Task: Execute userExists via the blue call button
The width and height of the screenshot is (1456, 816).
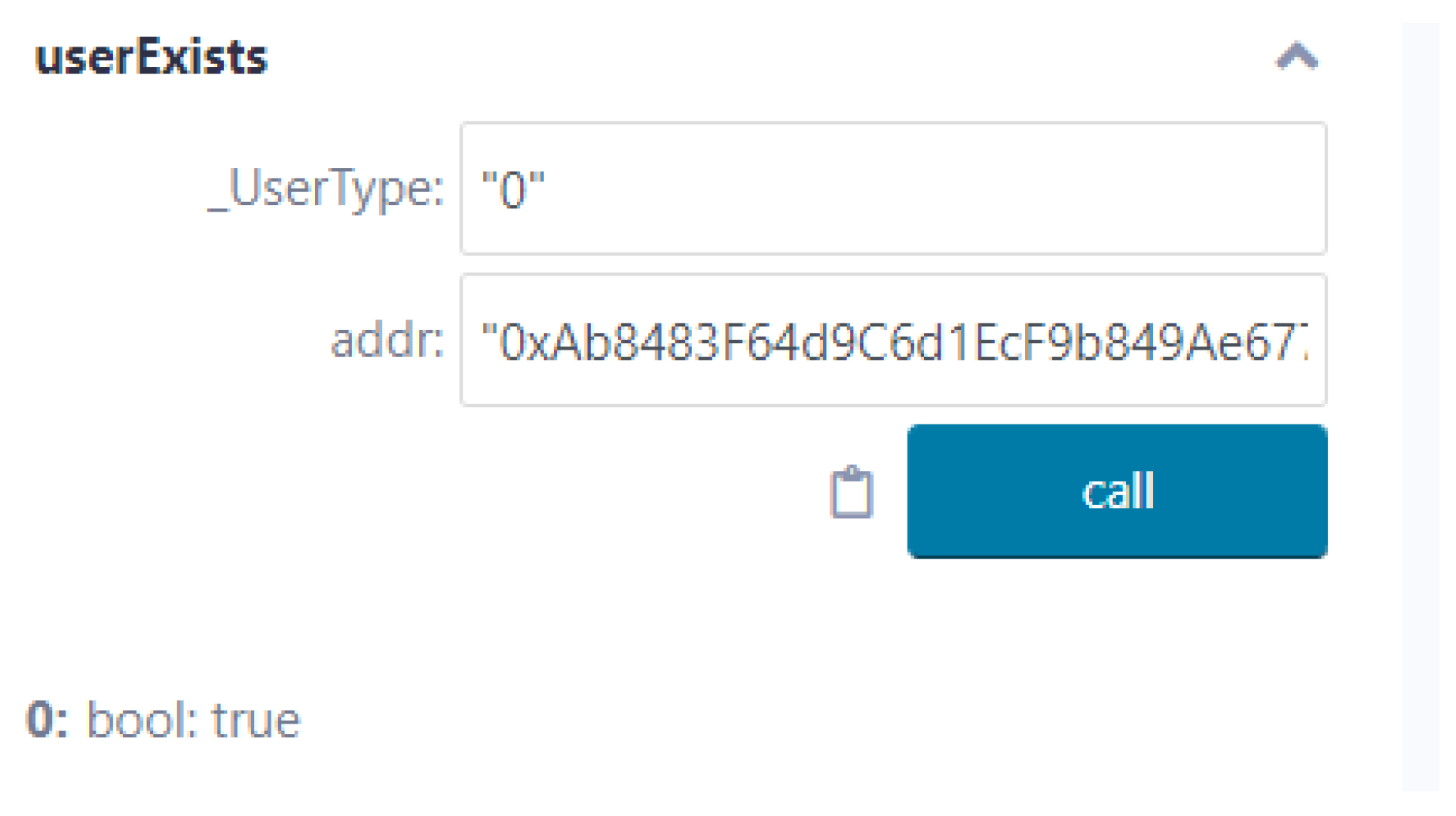Action: [1117, 491]
